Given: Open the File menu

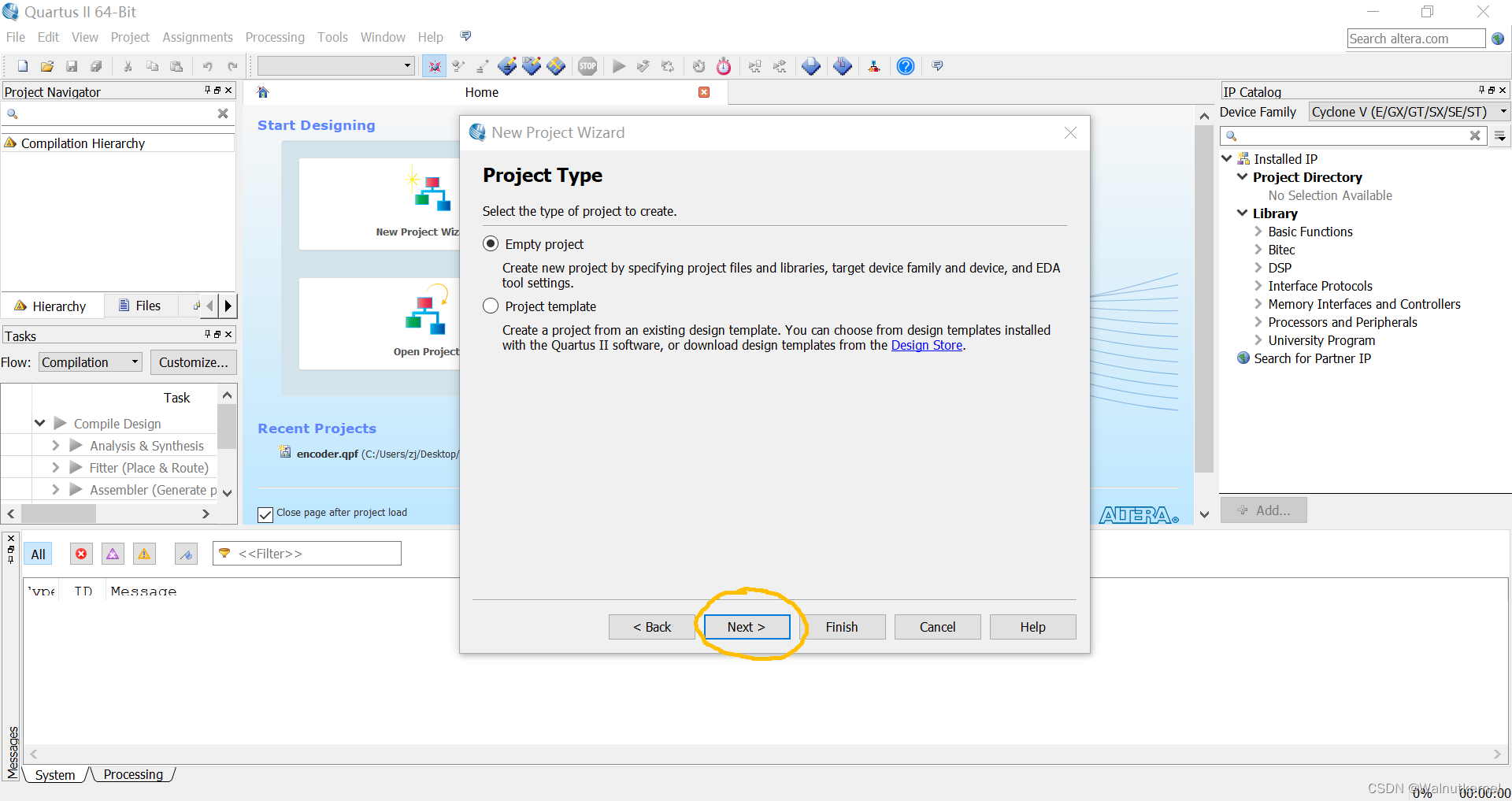Looking at the screenshot, I should pos(16,37).
